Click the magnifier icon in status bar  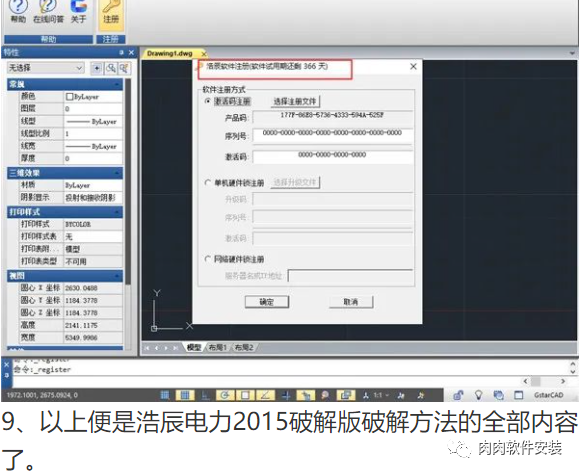325,395
